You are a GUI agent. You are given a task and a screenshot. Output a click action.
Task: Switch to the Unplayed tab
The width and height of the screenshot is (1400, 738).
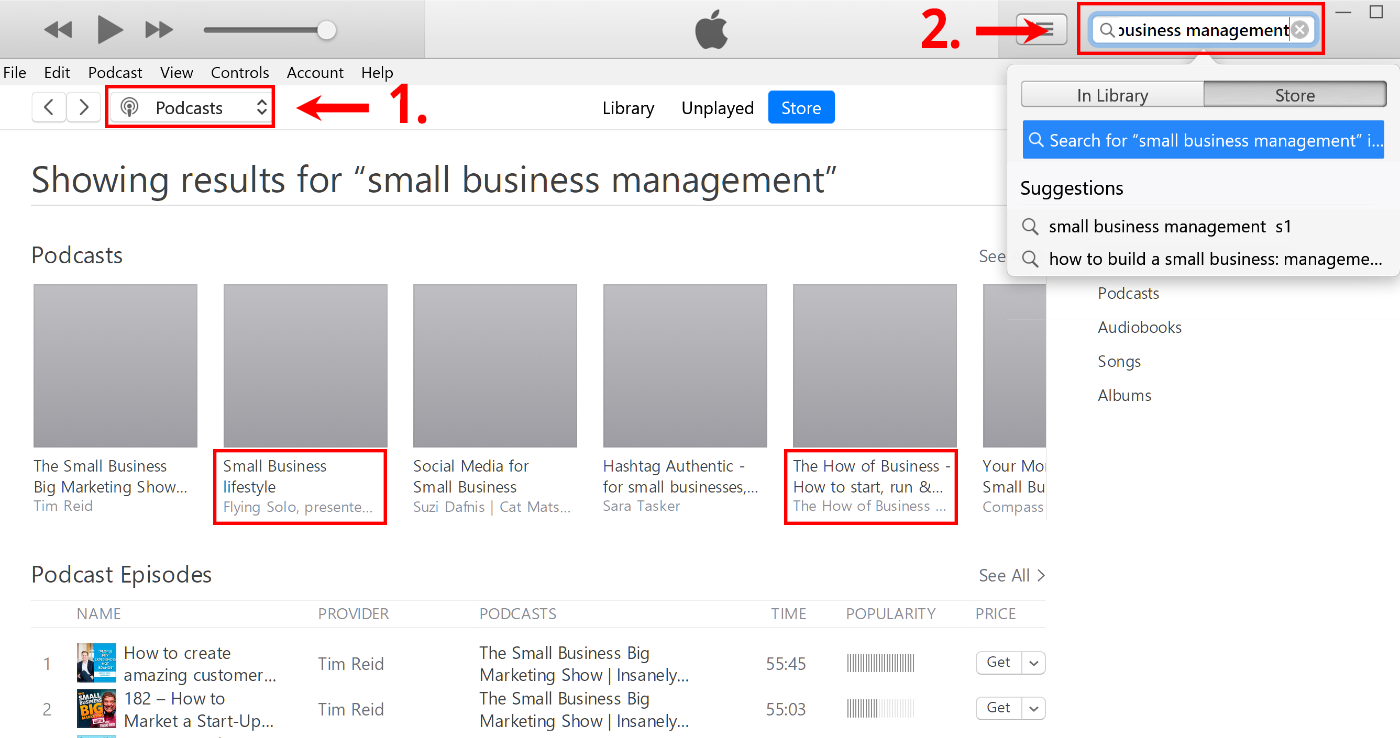point(717,108)
